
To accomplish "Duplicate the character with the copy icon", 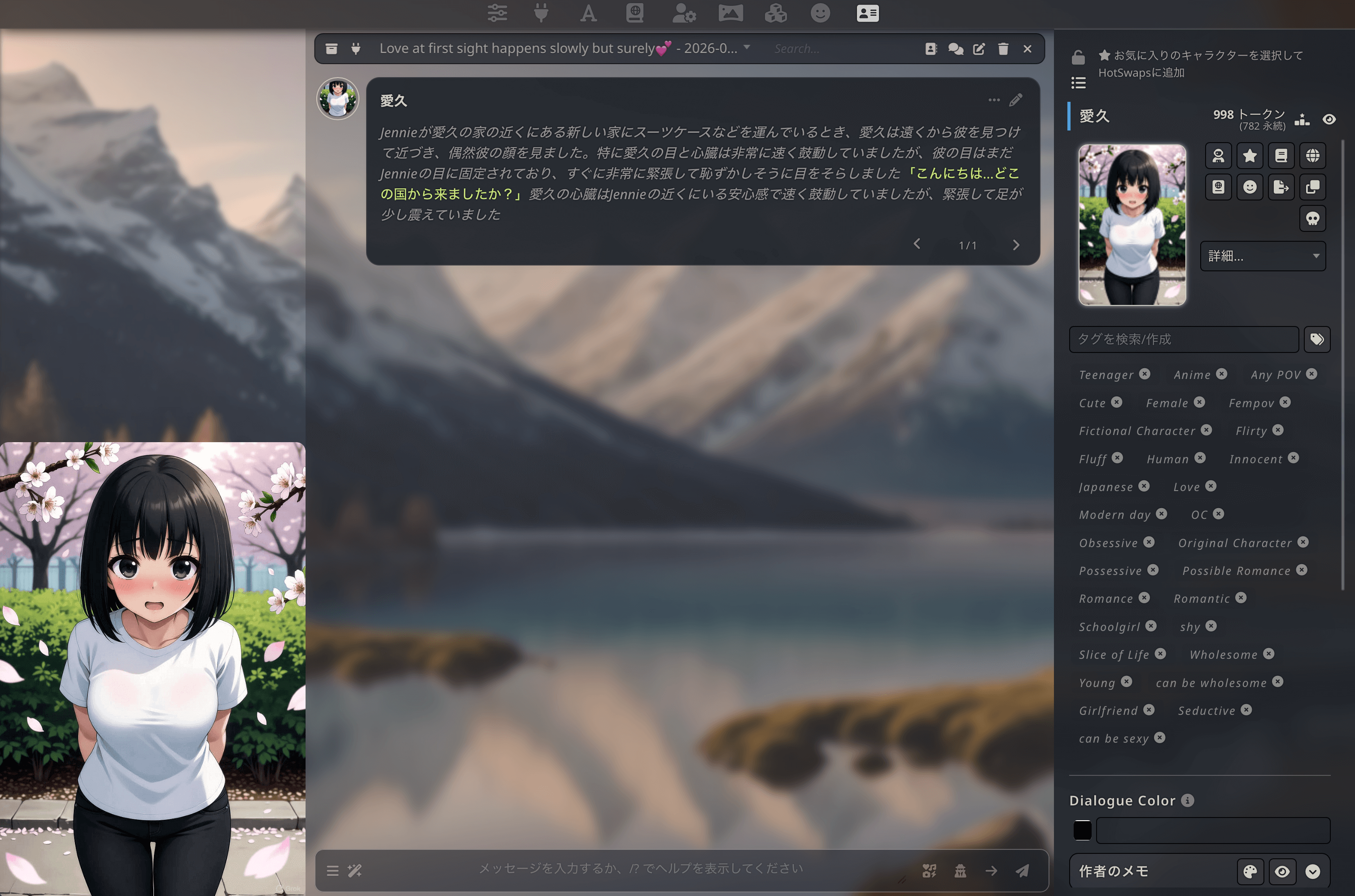I will (1313, 187).
